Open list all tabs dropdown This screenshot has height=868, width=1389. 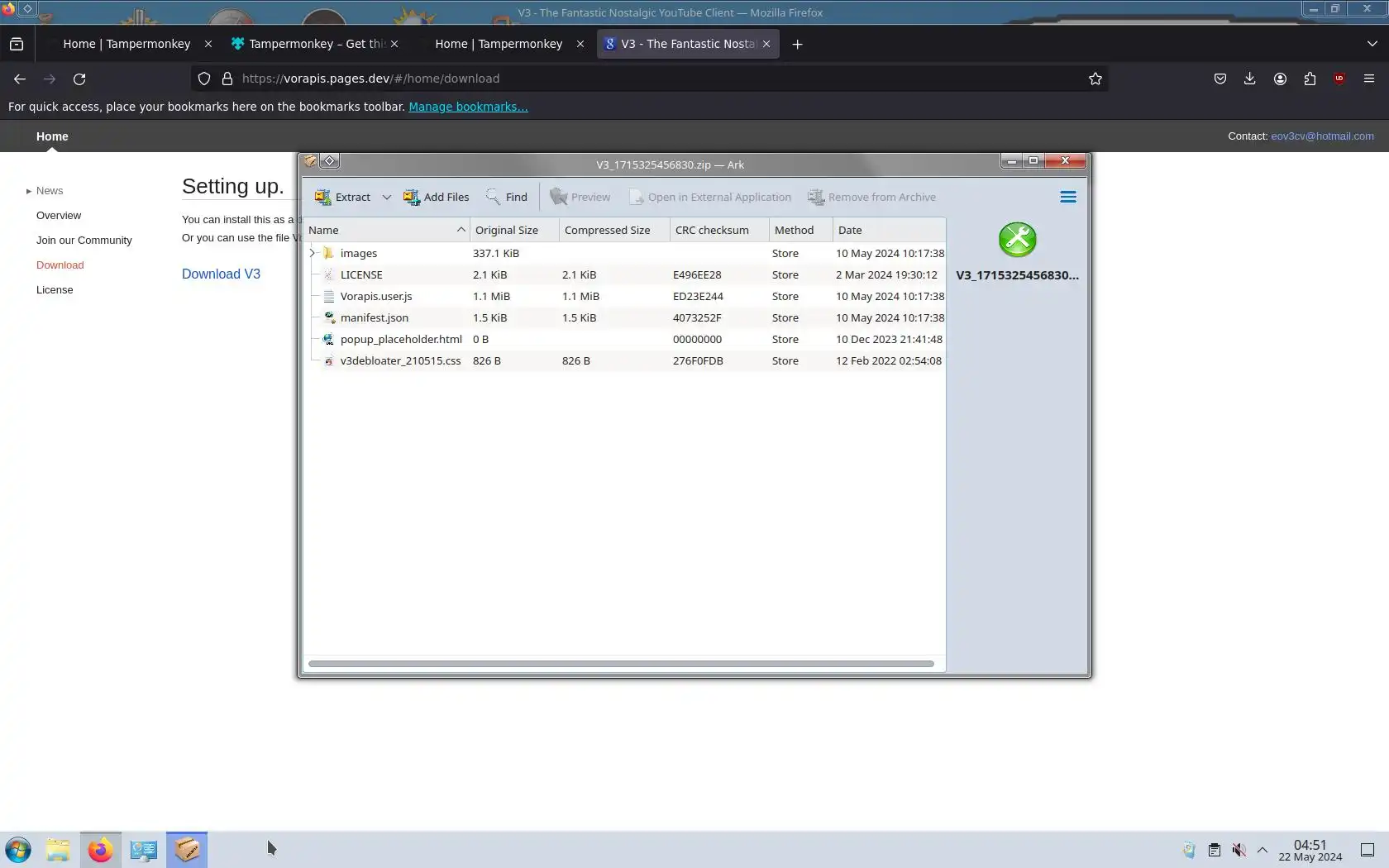point(1372,44)
